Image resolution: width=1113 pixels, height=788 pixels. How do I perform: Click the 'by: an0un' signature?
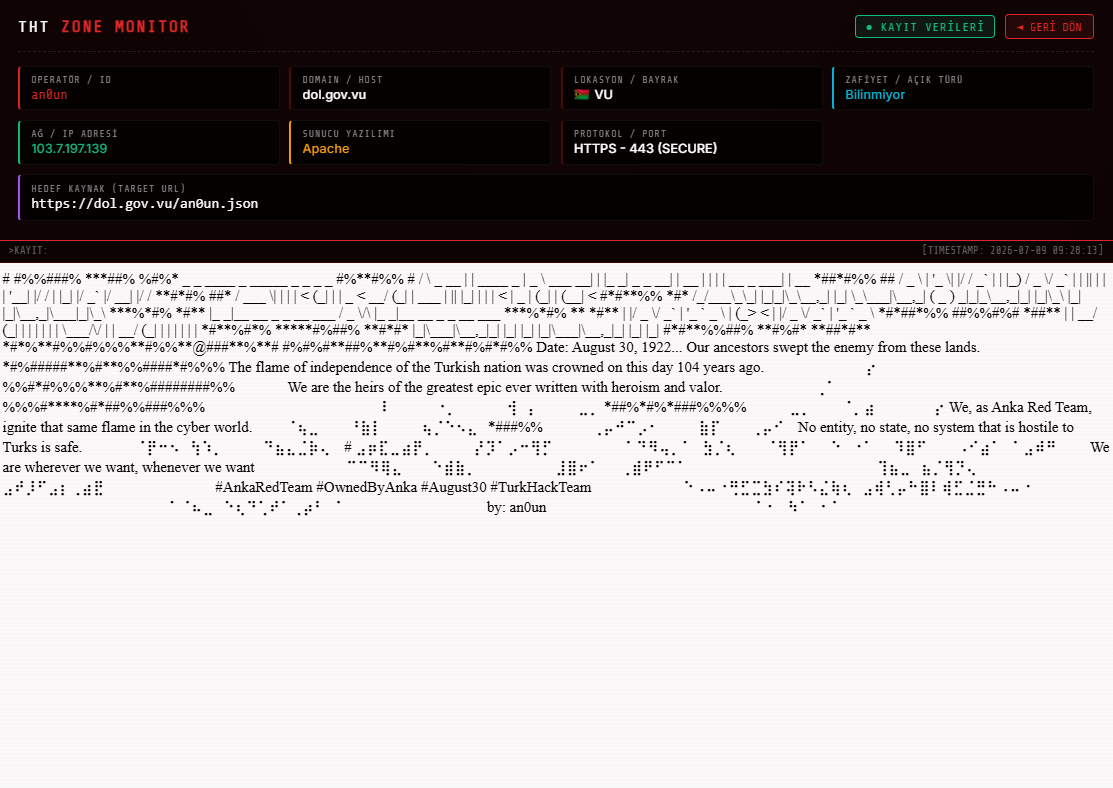pos(517,508)
